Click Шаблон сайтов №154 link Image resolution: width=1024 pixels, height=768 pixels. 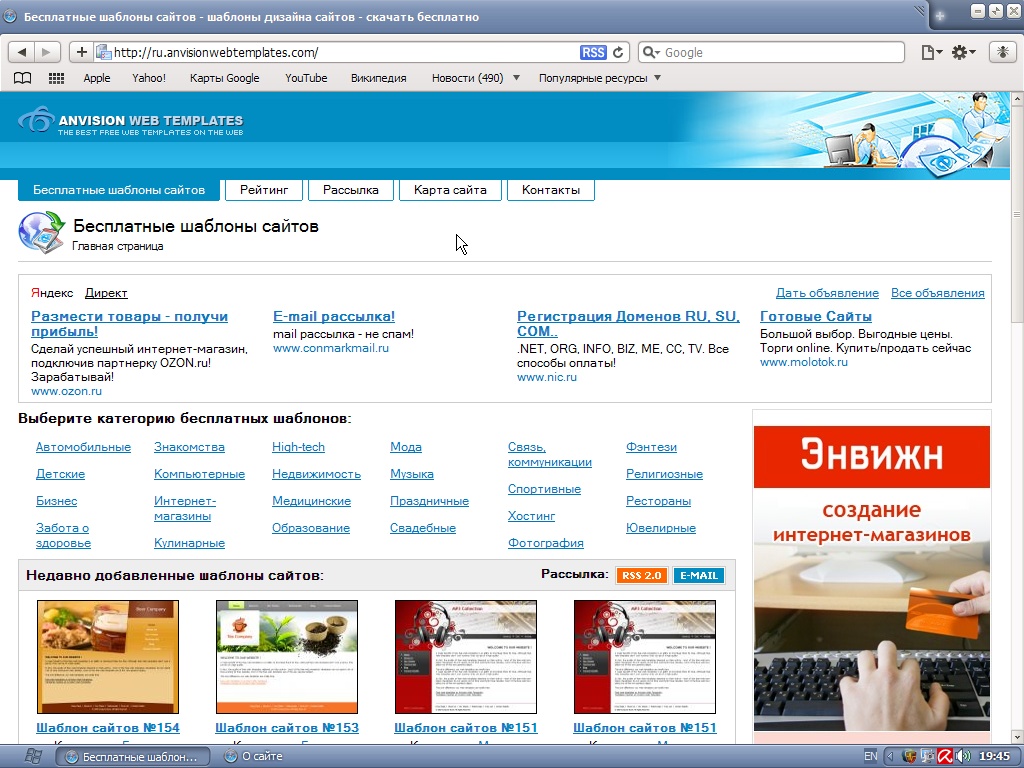(108, 728)
